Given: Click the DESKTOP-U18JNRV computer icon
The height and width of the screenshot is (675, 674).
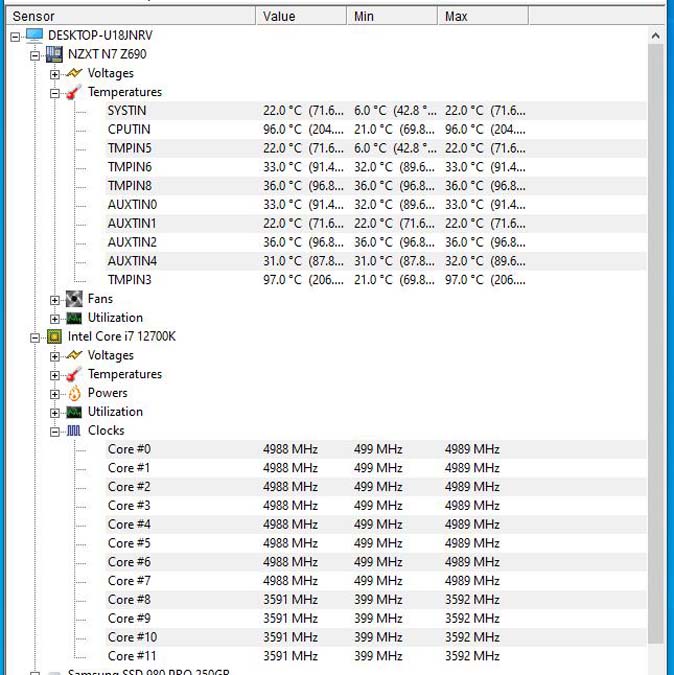Looking at the screenshot, I should 34,35.
